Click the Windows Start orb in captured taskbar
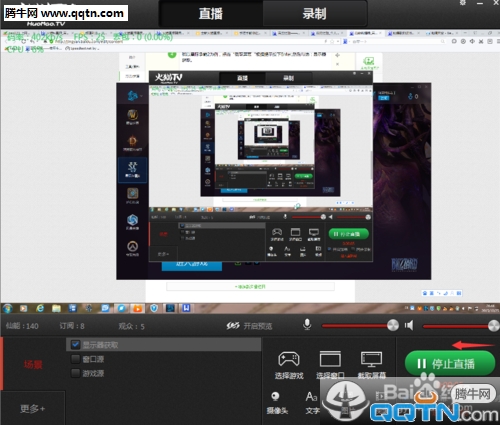The height and width of the screenshot is (425, 500). coord(7,308)
